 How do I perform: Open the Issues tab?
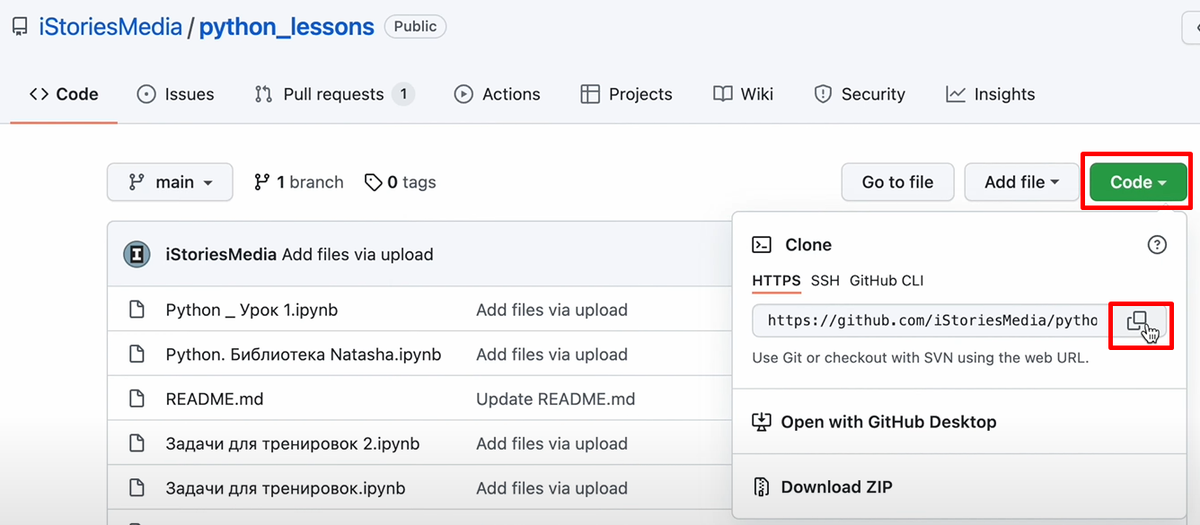176,94
